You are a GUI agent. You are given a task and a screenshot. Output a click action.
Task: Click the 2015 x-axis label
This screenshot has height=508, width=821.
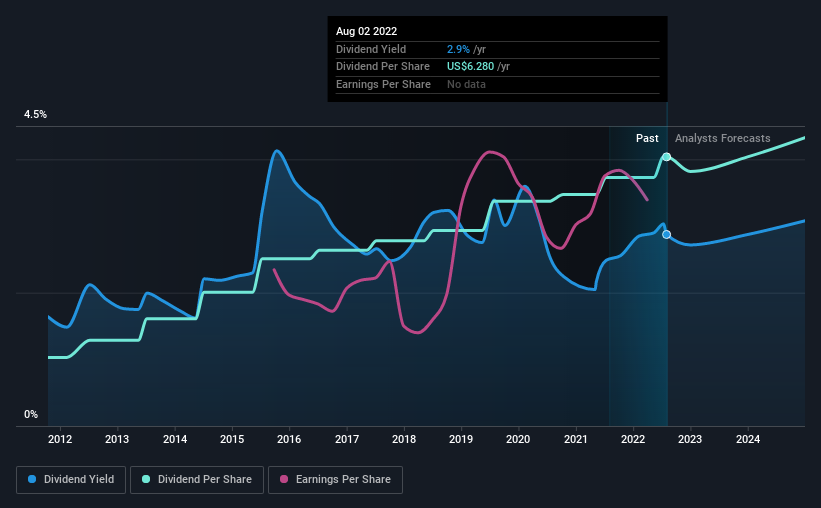(232, 439)
